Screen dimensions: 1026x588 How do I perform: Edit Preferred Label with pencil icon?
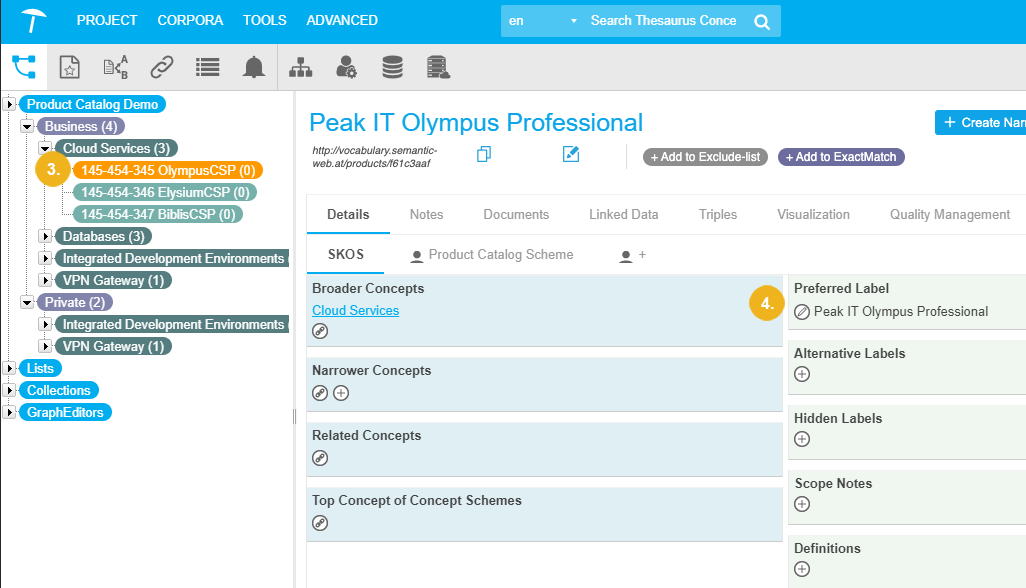[802, 312]
